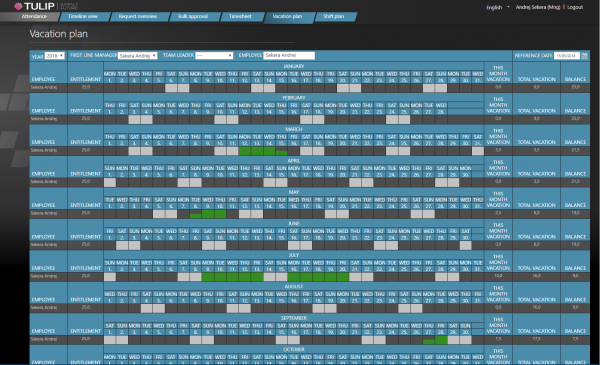Click the March row entitlement value 25,0
Viewport: 600px width, 365px height.
pos(86,150)
